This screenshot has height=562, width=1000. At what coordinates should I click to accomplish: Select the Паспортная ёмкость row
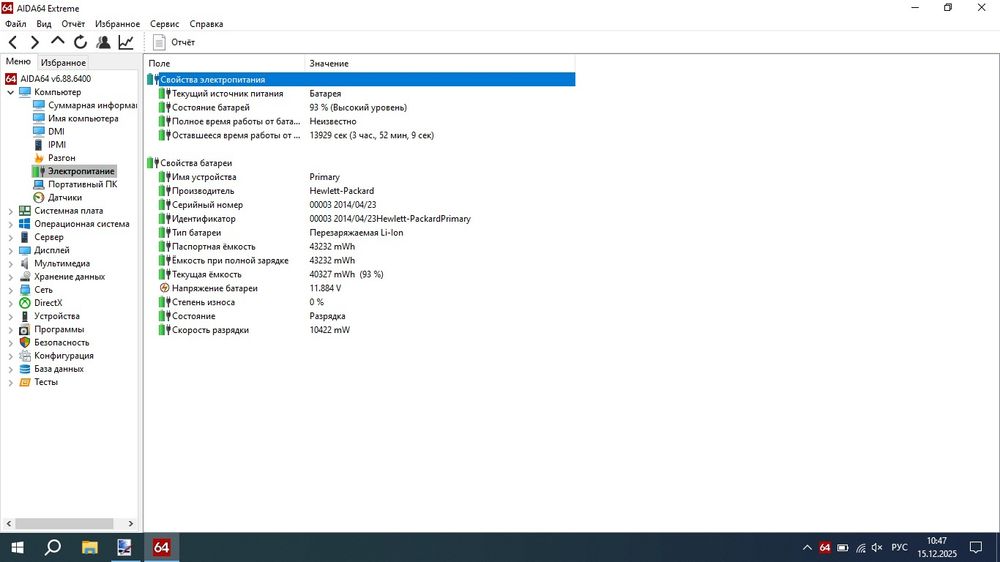pyautogui.click(x=360, y=246)
